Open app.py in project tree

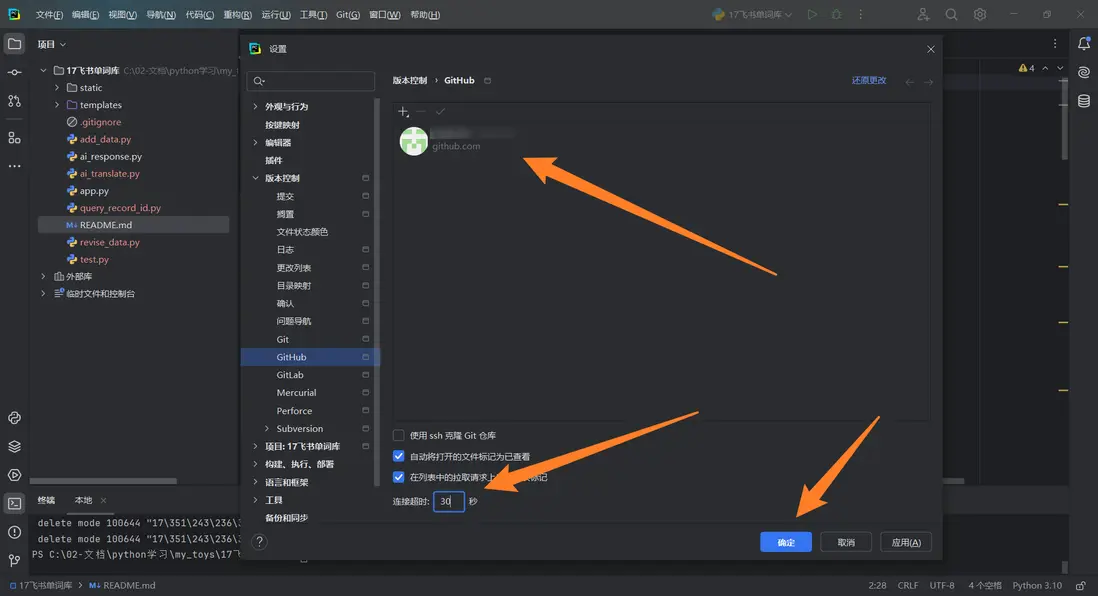94,190
